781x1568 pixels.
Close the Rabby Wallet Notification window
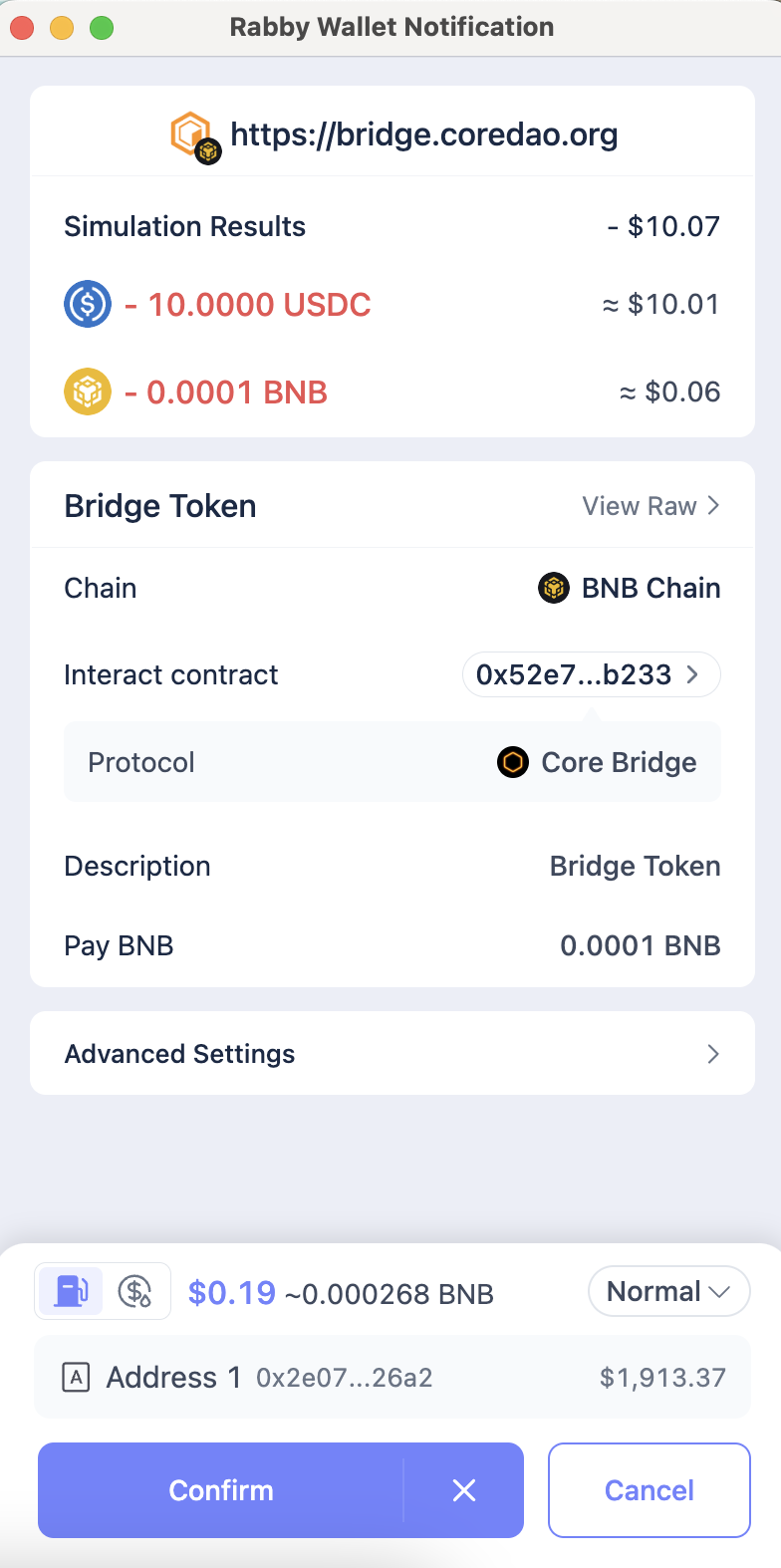pyautogui.click(x=22, y=28)
